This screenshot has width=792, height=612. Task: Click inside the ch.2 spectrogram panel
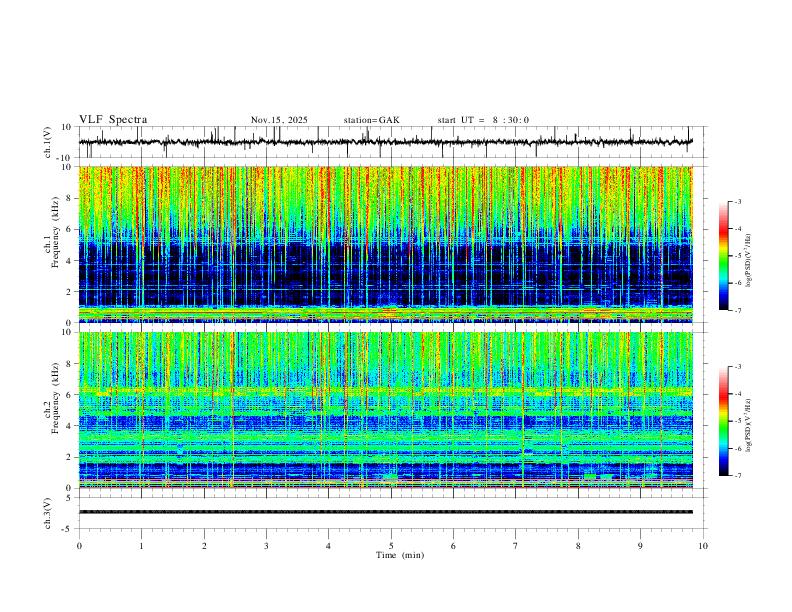pos(385,410)
